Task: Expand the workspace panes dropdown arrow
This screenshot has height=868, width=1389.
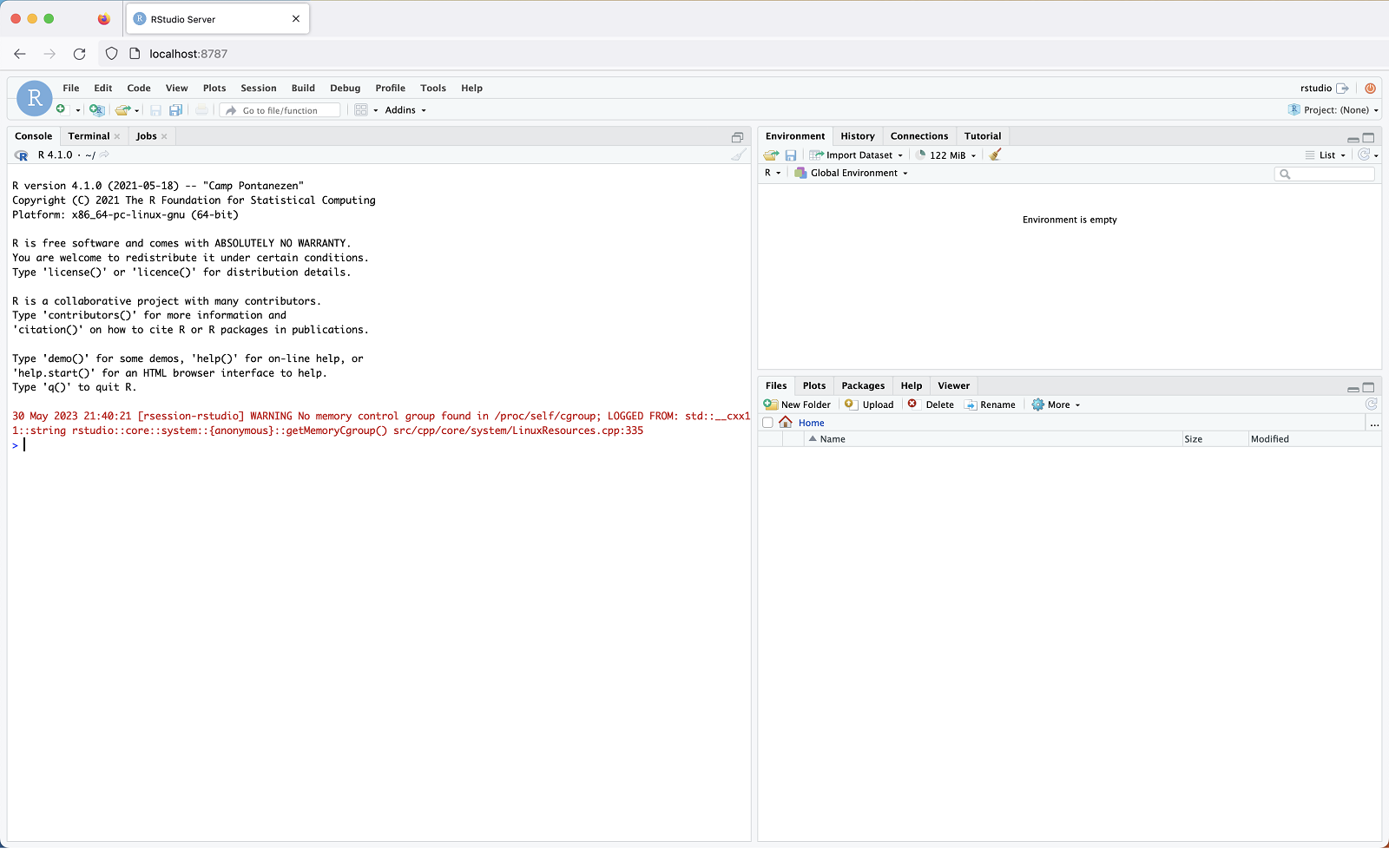Action: [x=376, y=110]
